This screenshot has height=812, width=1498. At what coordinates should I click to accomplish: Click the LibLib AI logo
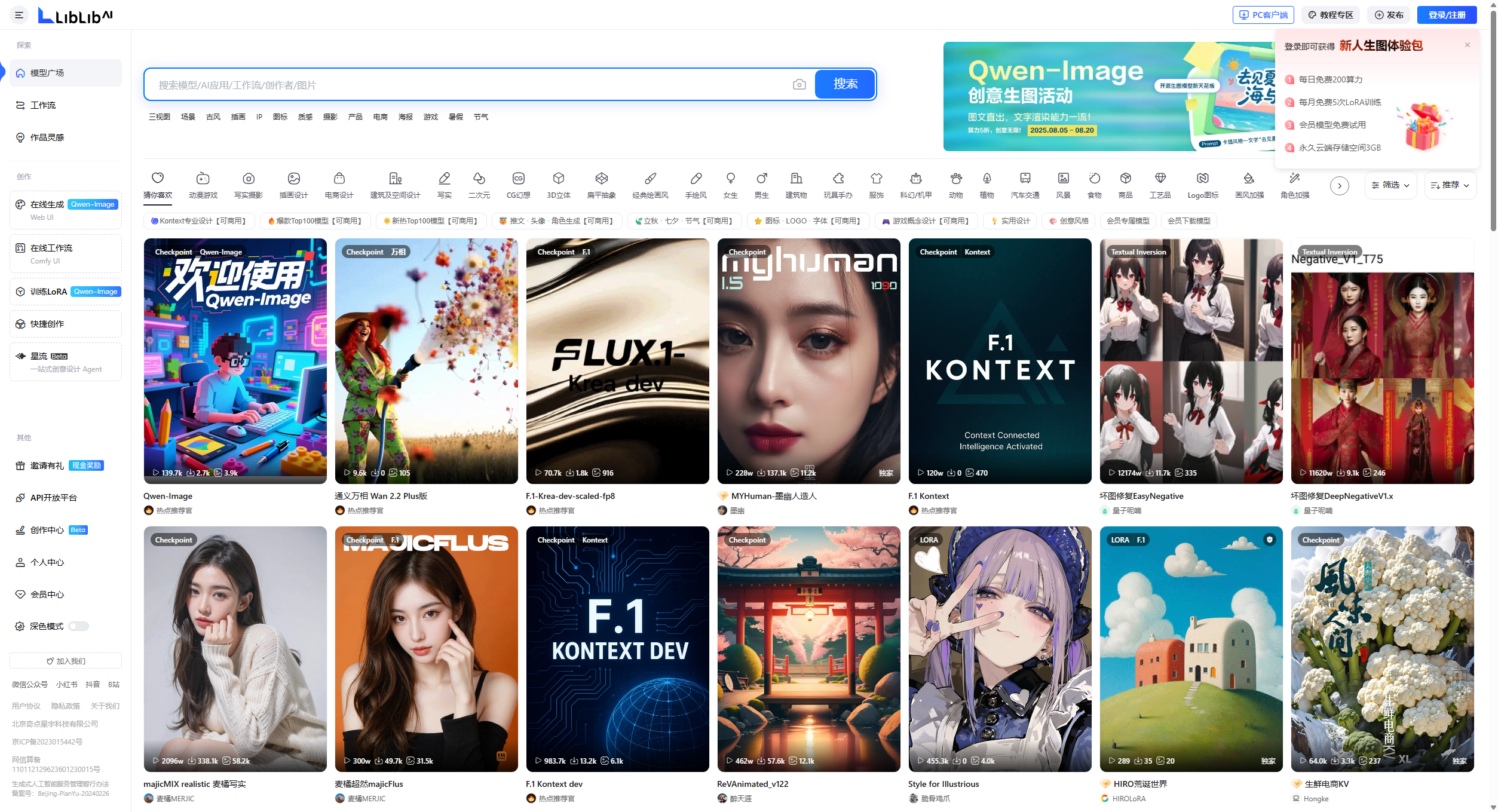(x=75, y=15)
